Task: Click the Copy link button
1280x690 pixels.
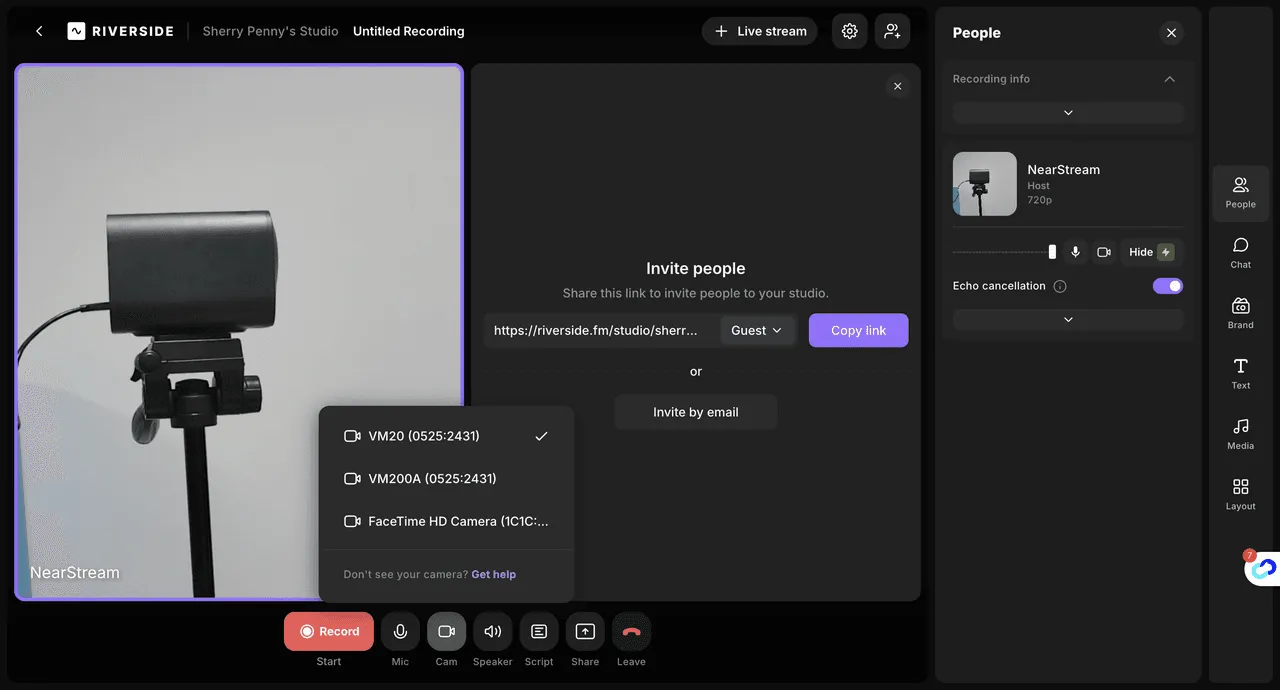Action: tap(858, 330)
